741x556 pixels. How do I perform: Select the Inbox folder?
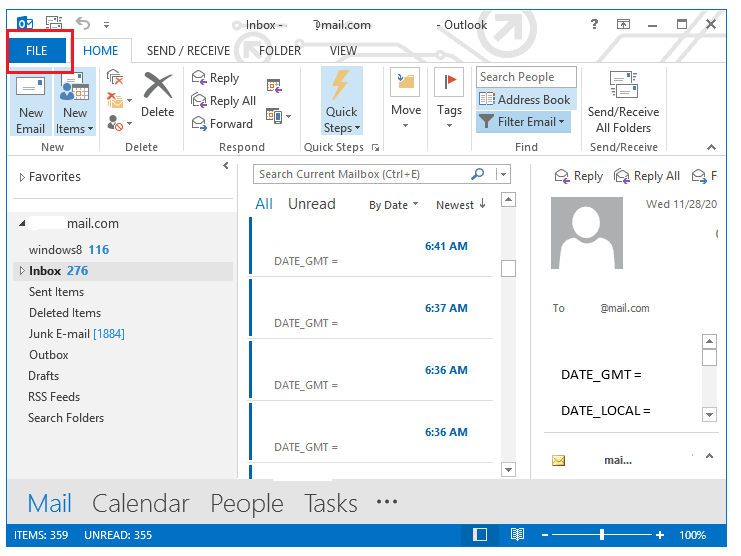tap(123, 271)
